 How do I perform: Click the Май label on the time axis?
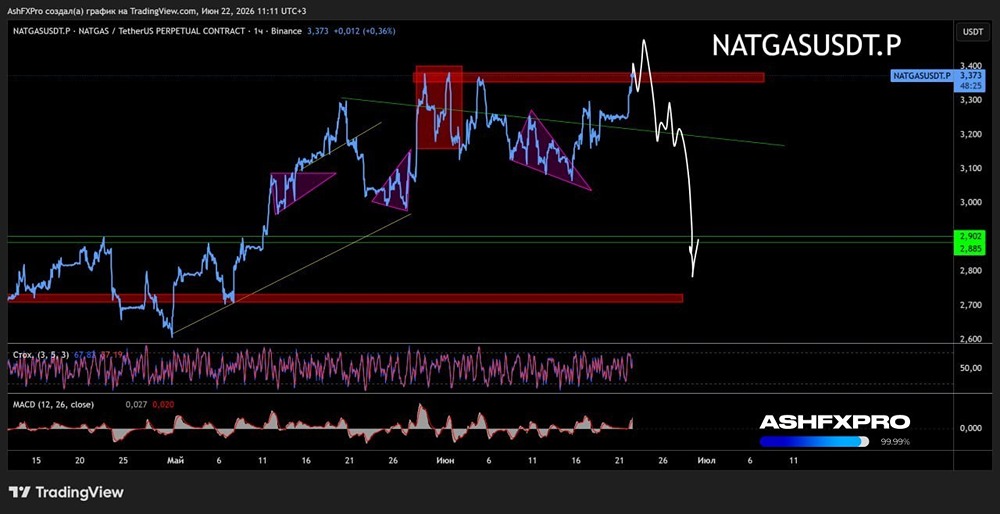click(173, 460)
